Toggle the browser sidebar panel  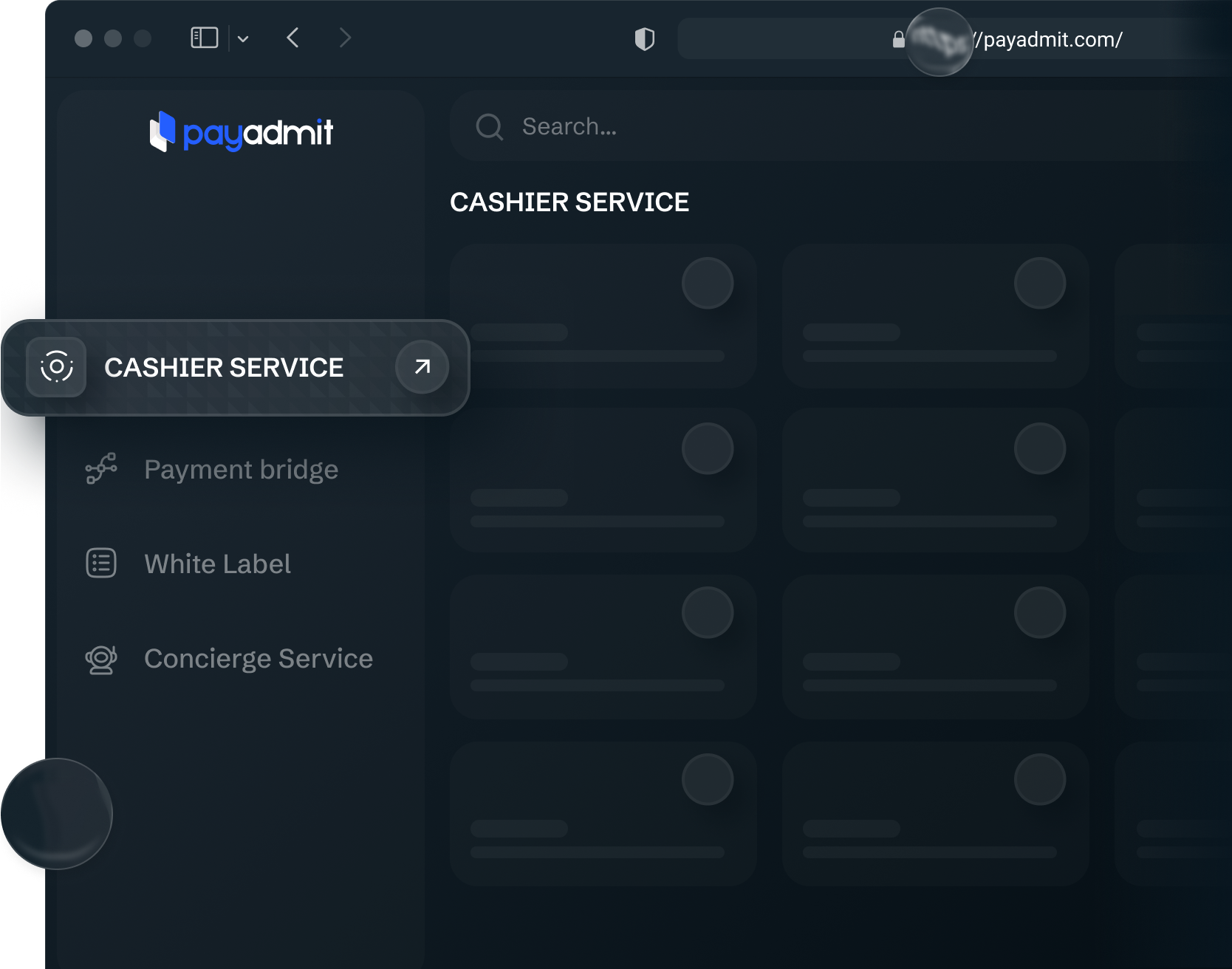click(x=205, y=38)
